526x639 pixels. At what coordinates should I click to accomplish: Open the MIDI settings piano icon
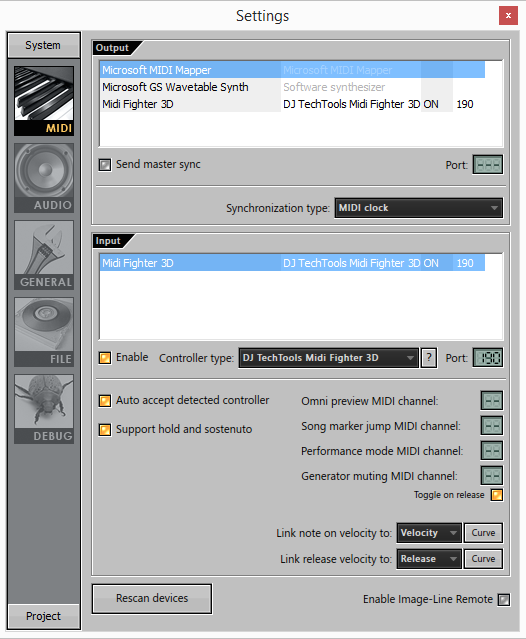point(44,101)
